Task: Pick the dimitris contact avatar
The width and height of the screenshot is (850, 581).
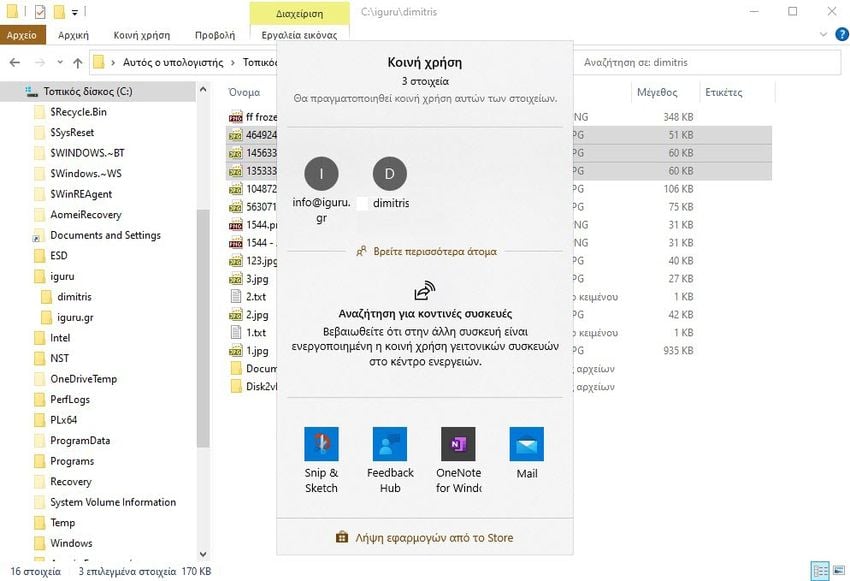Action: [389, 173]
